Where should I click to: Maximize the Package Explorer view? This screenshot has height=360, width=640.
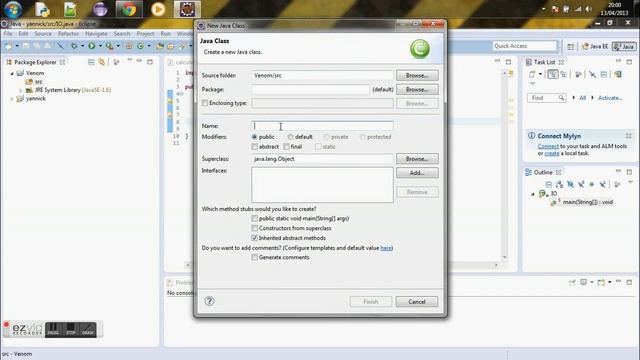tap(150, 62)
